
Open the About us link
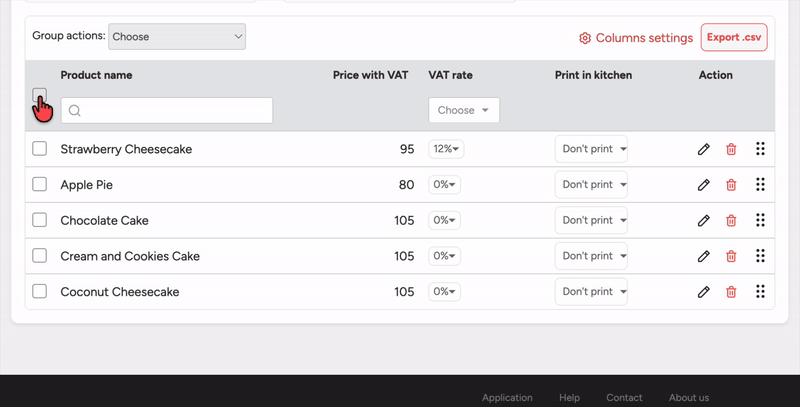(x=689, y=397)
